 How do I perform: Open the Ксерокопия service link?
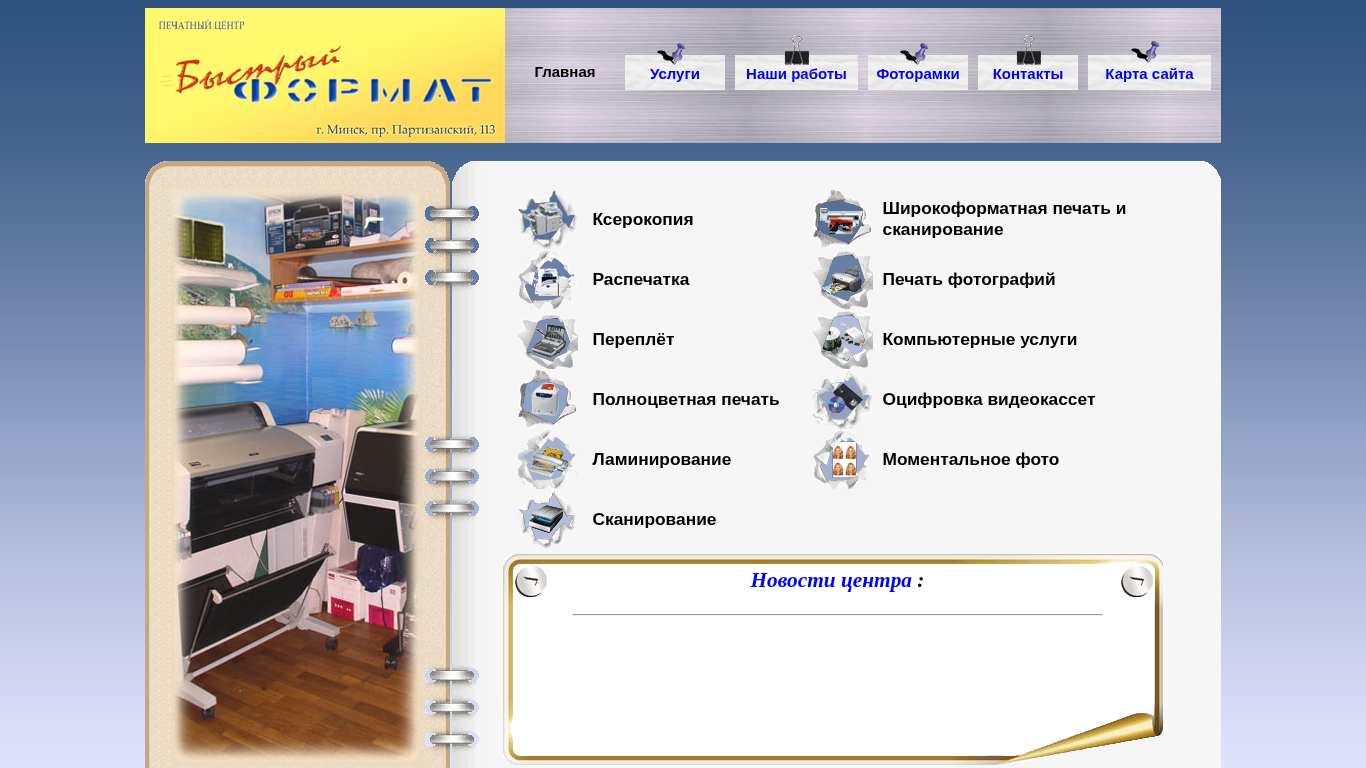[x=643, y=219]
